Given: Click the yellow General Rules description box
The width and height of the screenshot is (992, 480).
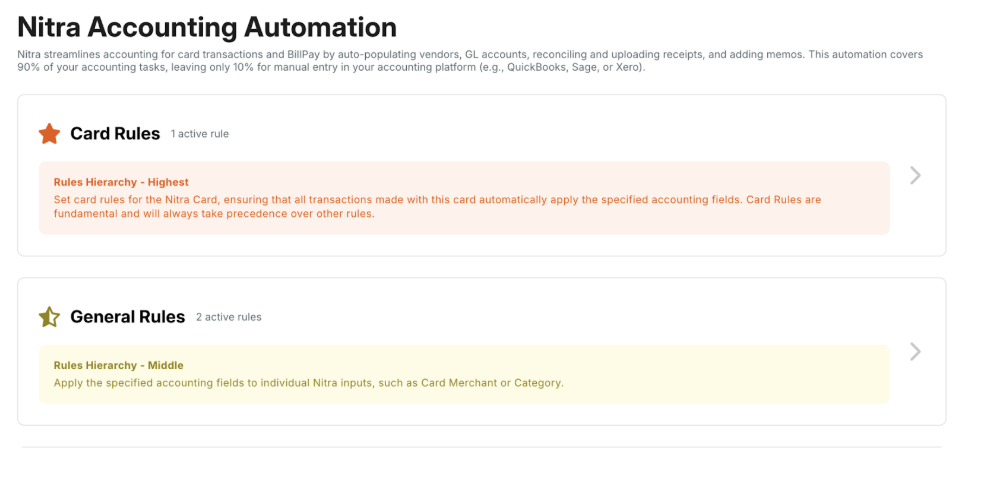Looking at the screenshot, I should (464, 374).
